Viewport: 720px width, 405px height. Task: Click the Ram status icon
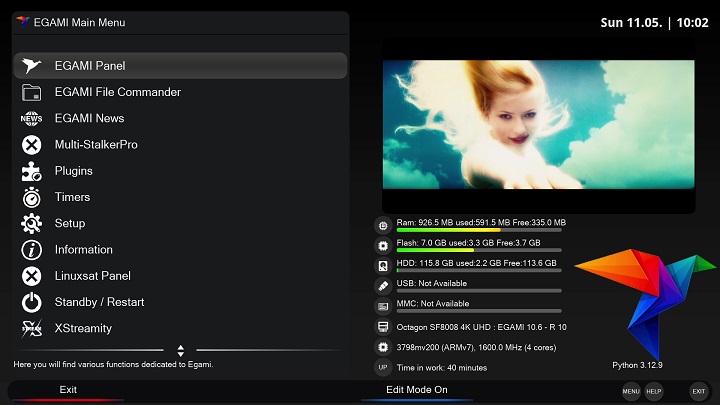point(382,225)
